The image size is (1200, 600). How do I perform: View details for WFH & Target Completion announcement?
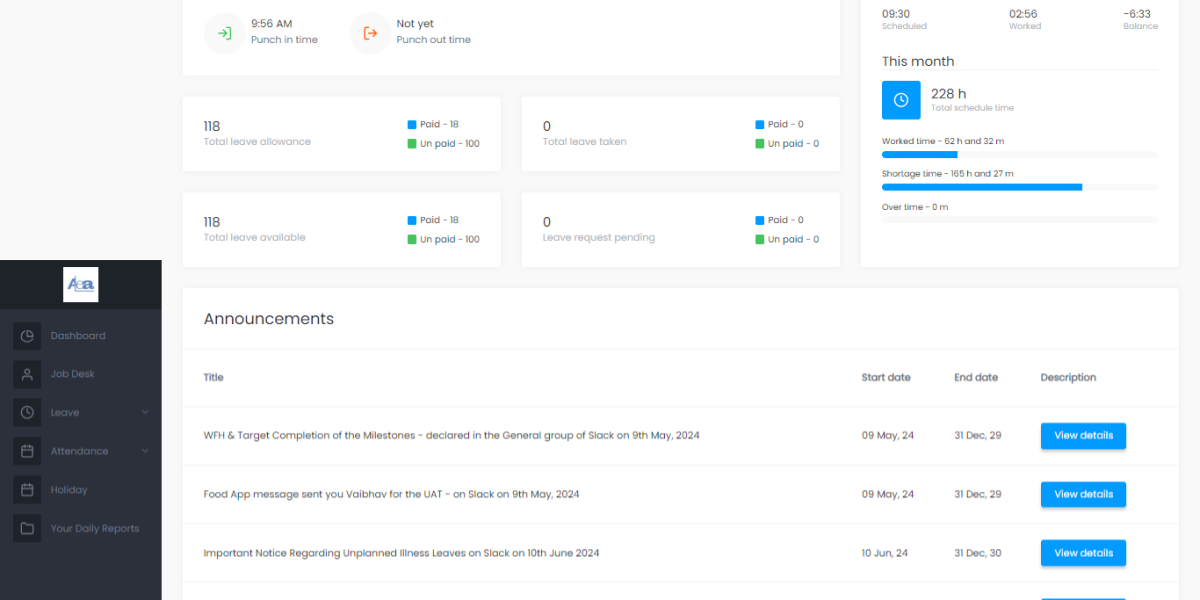pyautogui.click(x=1083, y=436)
